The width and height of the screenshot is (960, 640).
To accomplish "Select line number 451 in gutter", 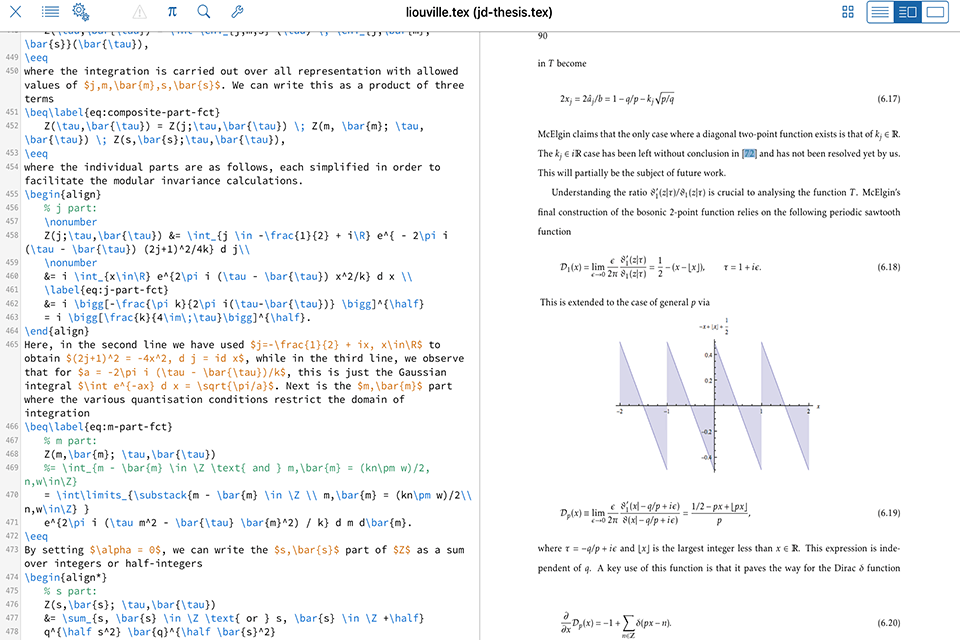I will tap(12, 112).
